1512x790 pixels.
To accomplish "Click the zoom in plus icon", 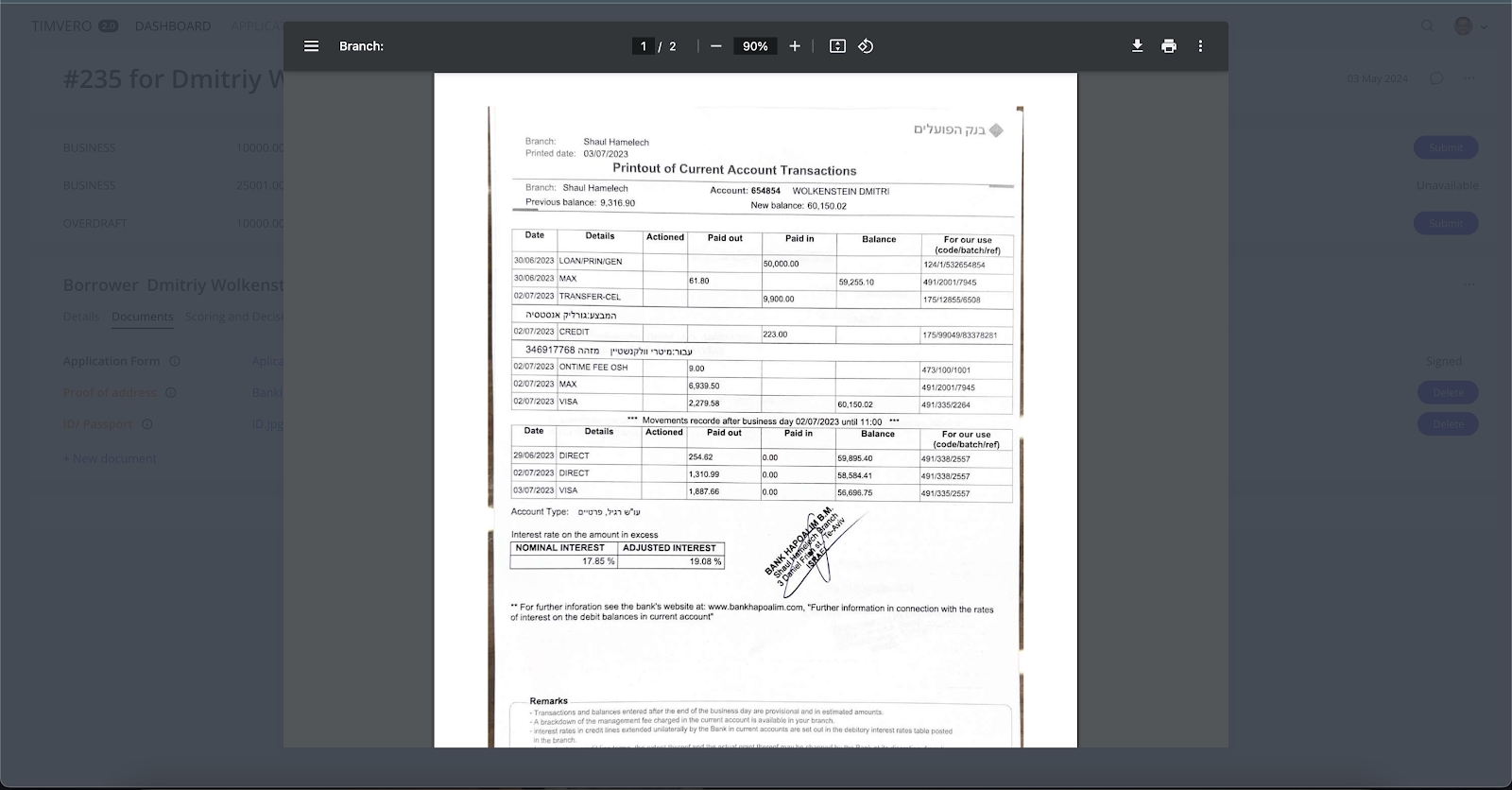I will tap(795, 46).
